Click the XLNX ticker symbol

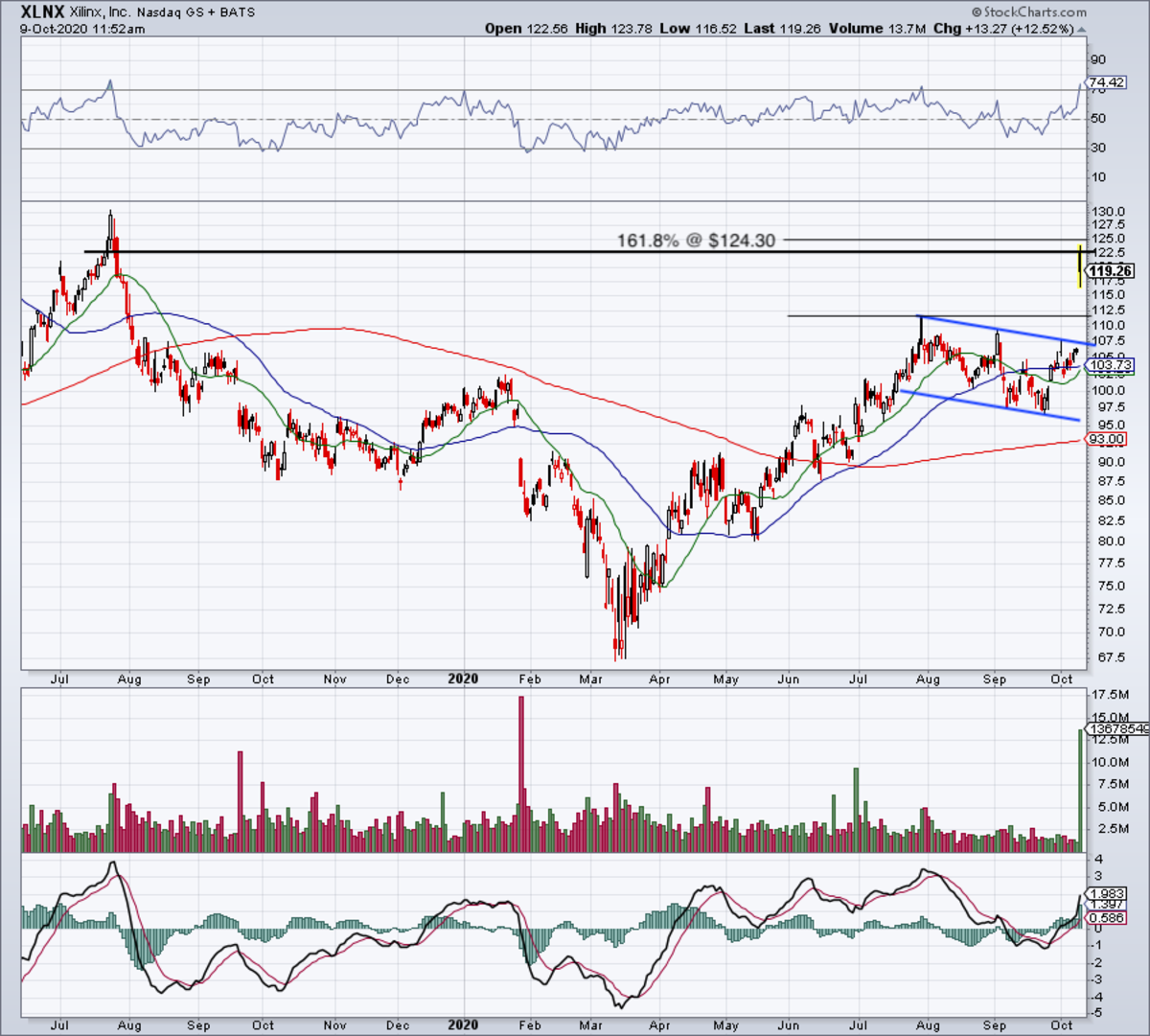[x=42, y=12]
